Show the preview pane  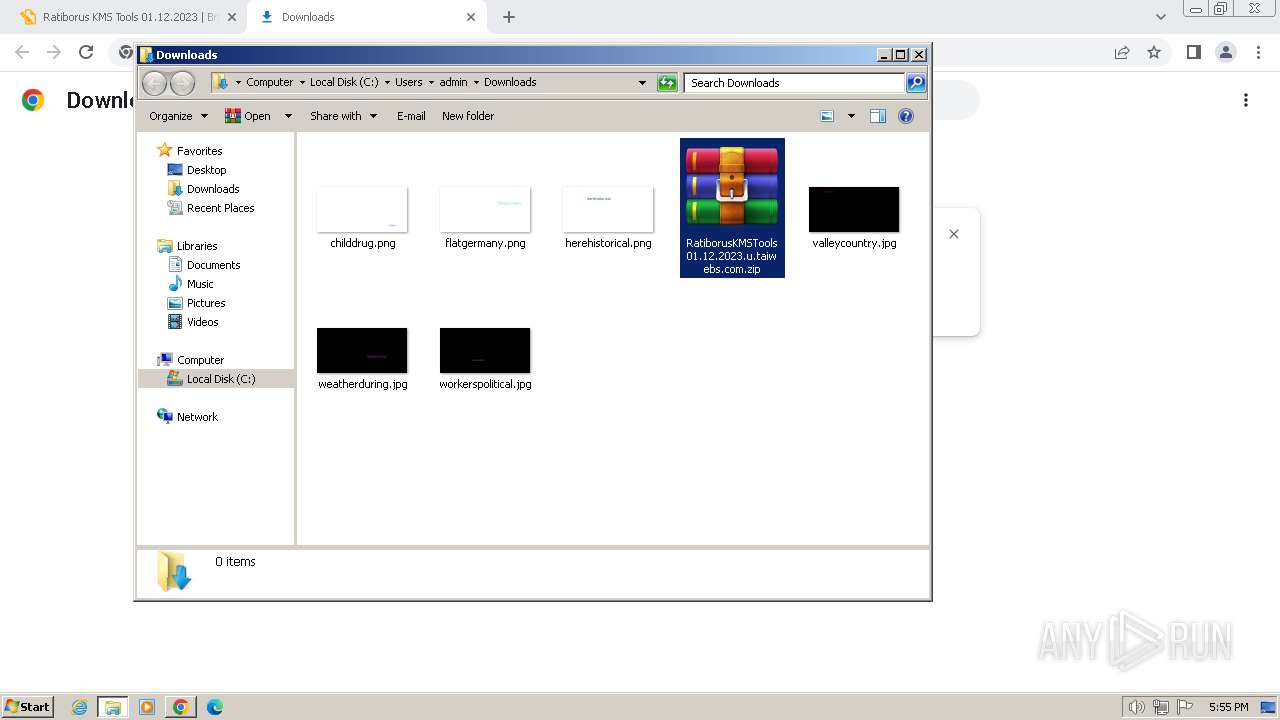pyautogui.click(x=877, y=116)
